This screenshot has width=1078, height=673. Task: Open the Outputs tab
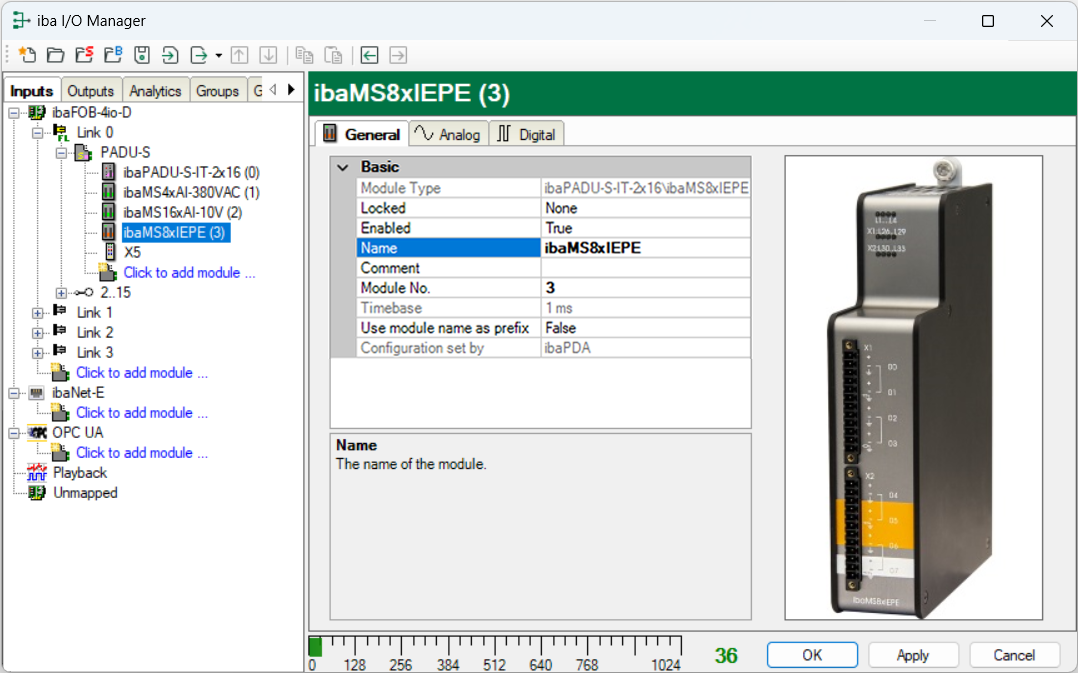tap(91, 91)
